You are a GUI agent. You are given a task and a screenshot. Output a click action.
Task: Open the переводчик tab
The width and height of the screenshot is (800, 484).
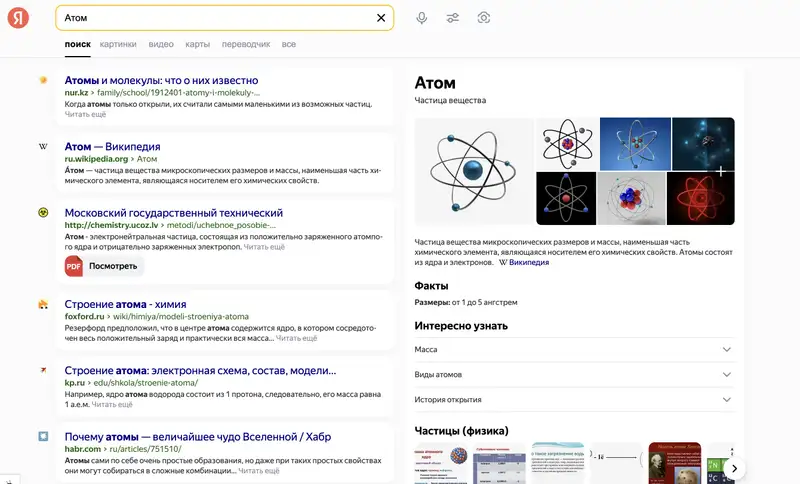point(246,45)
